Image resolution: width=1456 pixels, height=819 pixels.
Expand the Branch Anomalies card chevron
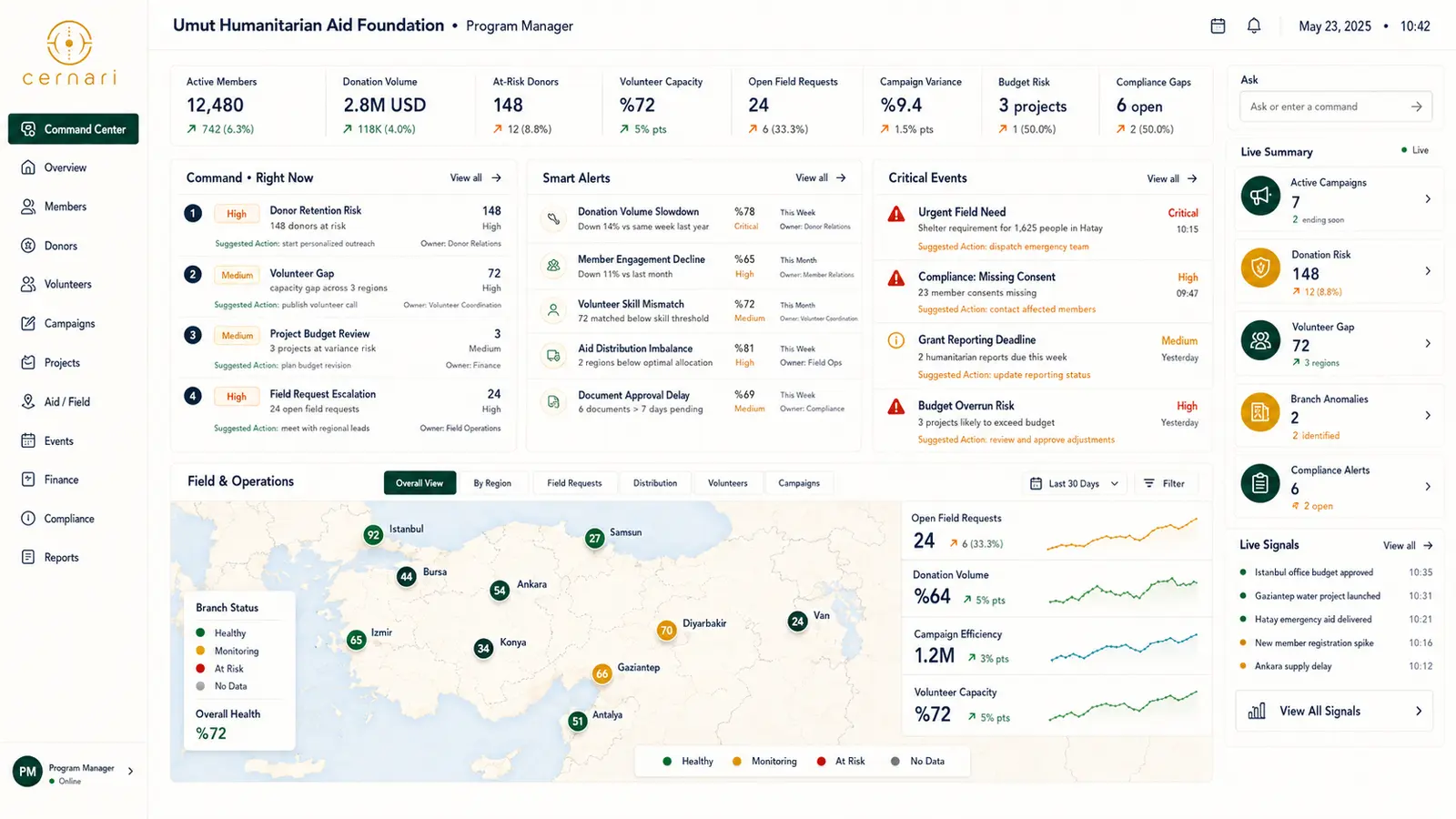pos(1428,415)
